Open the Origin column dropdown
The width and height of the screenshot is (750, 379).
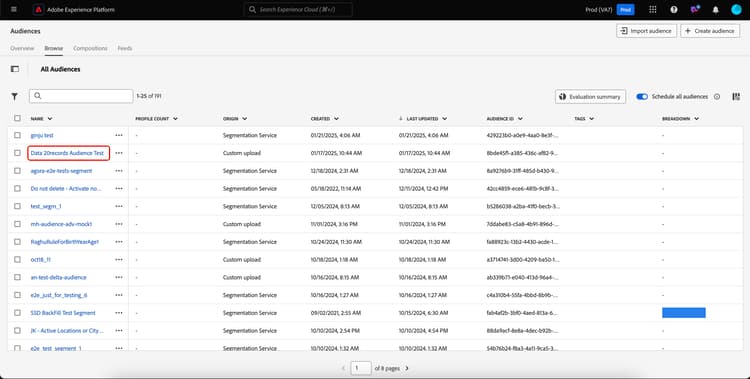click(244, 119)
